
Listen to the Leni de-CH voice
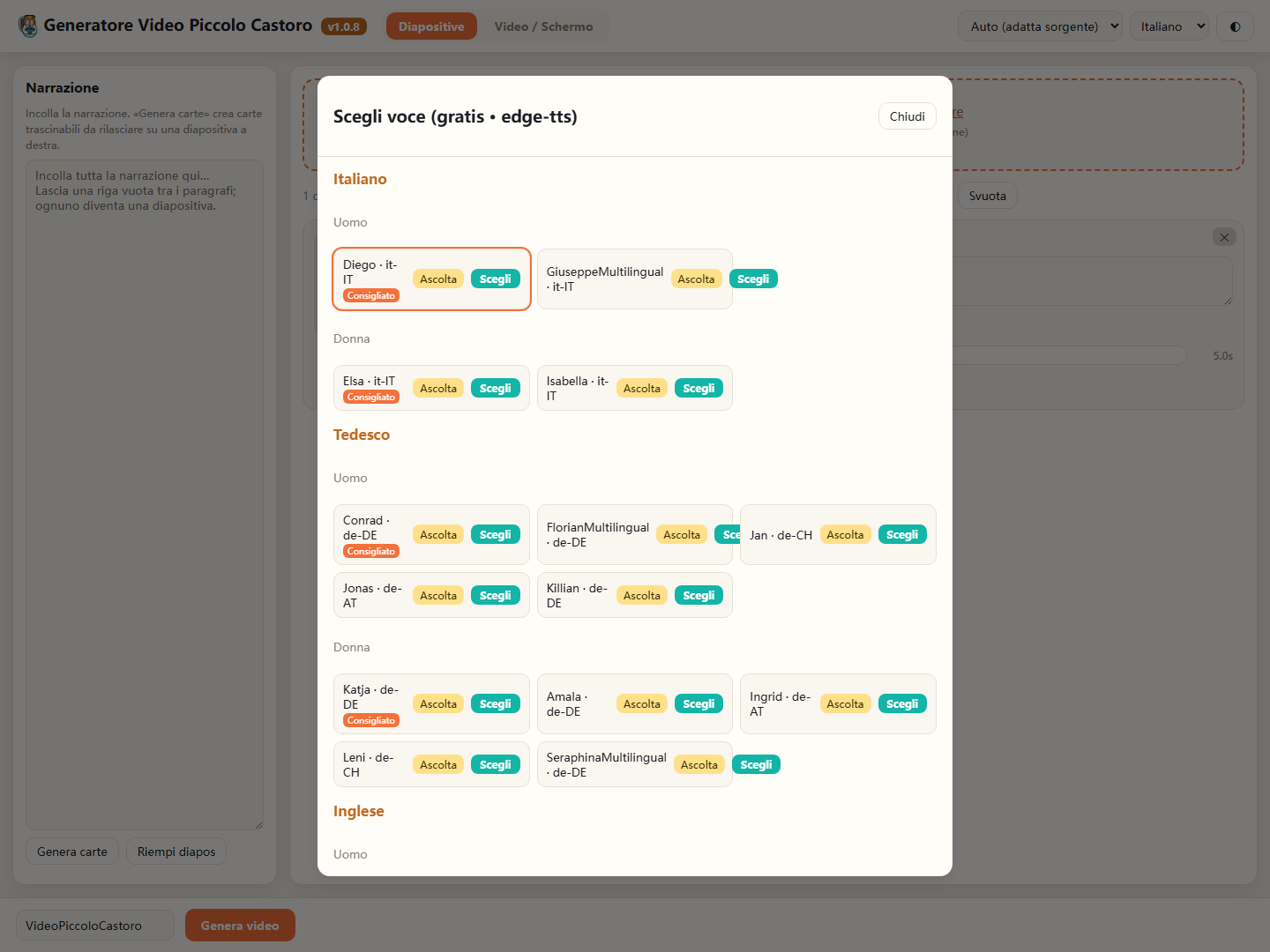point(438,765)
